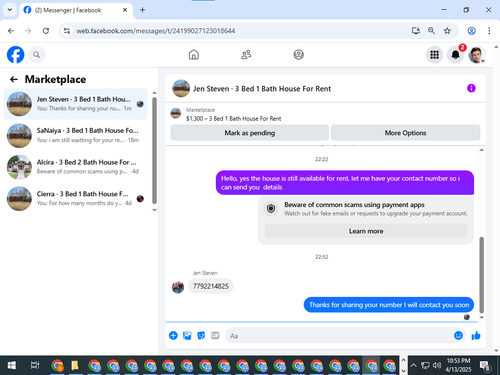Go to Facebook Home feed icon
This screenshot has height=375, width=500.
click(x=194, y=54)
